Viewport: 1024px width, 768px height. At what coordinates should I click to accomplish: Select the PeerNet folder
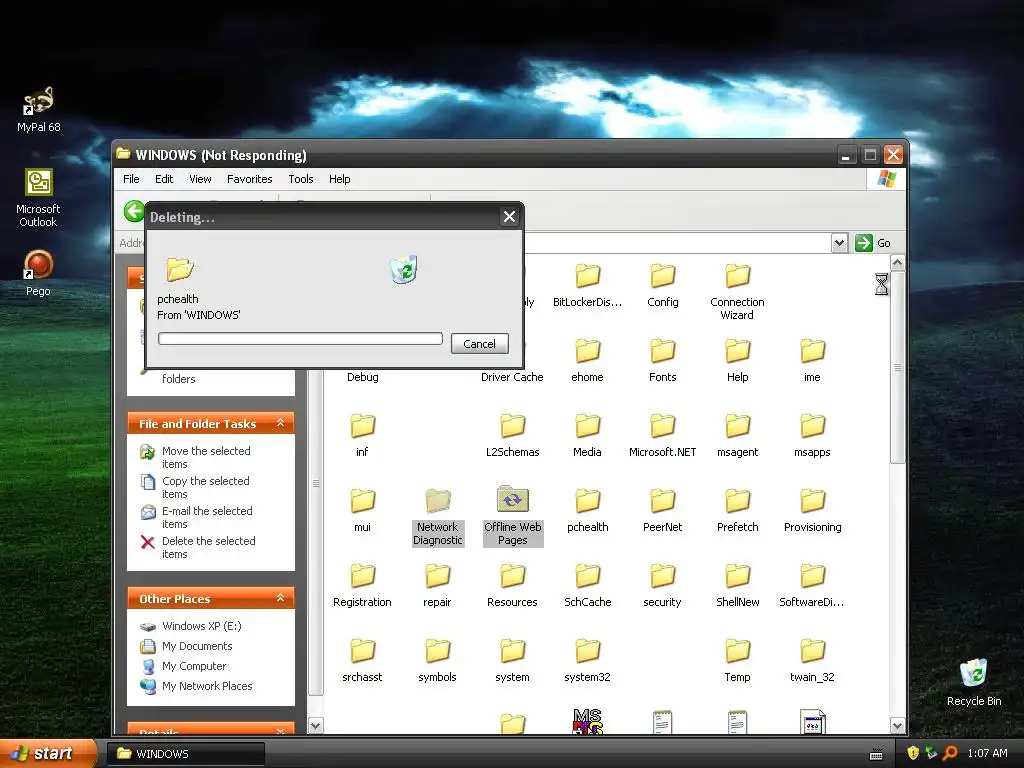pyautogui.click(x=662, y=511)
